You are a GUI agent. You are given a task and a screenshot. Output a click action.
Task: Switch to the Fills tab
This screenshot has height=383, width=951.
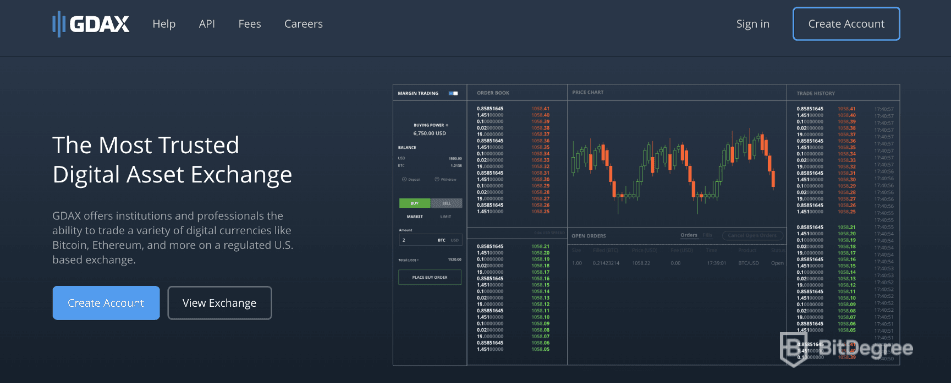pyautogui.click(x=707, y=236)
